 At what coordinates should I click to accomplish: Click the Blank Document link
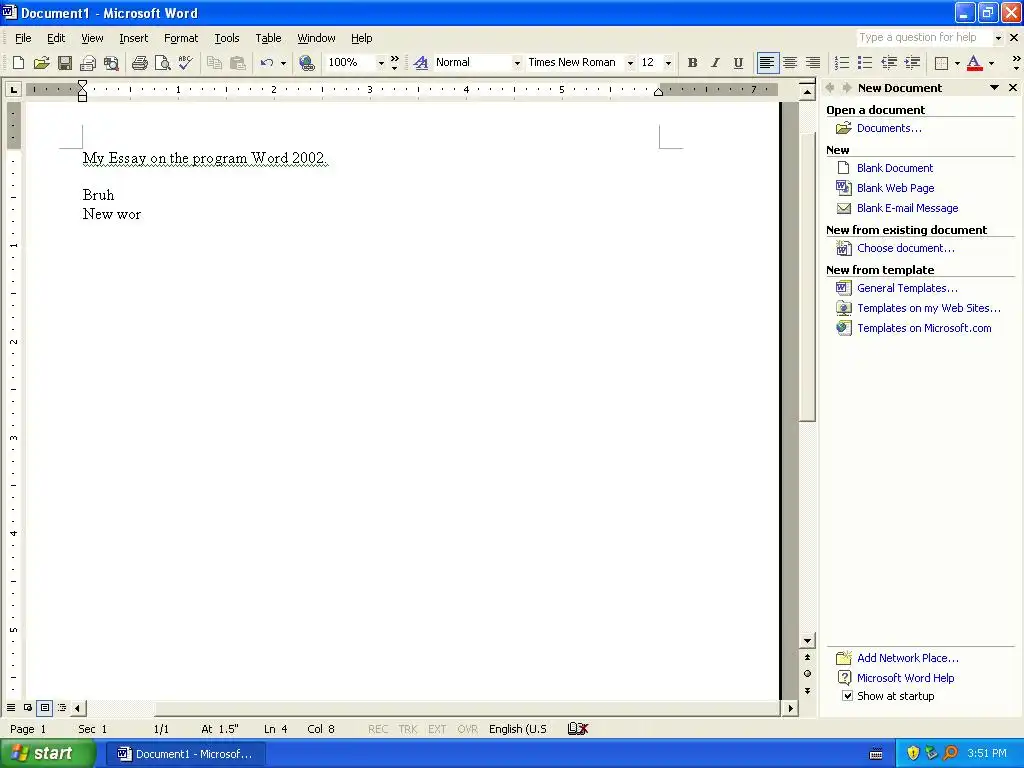coord(895,168)
